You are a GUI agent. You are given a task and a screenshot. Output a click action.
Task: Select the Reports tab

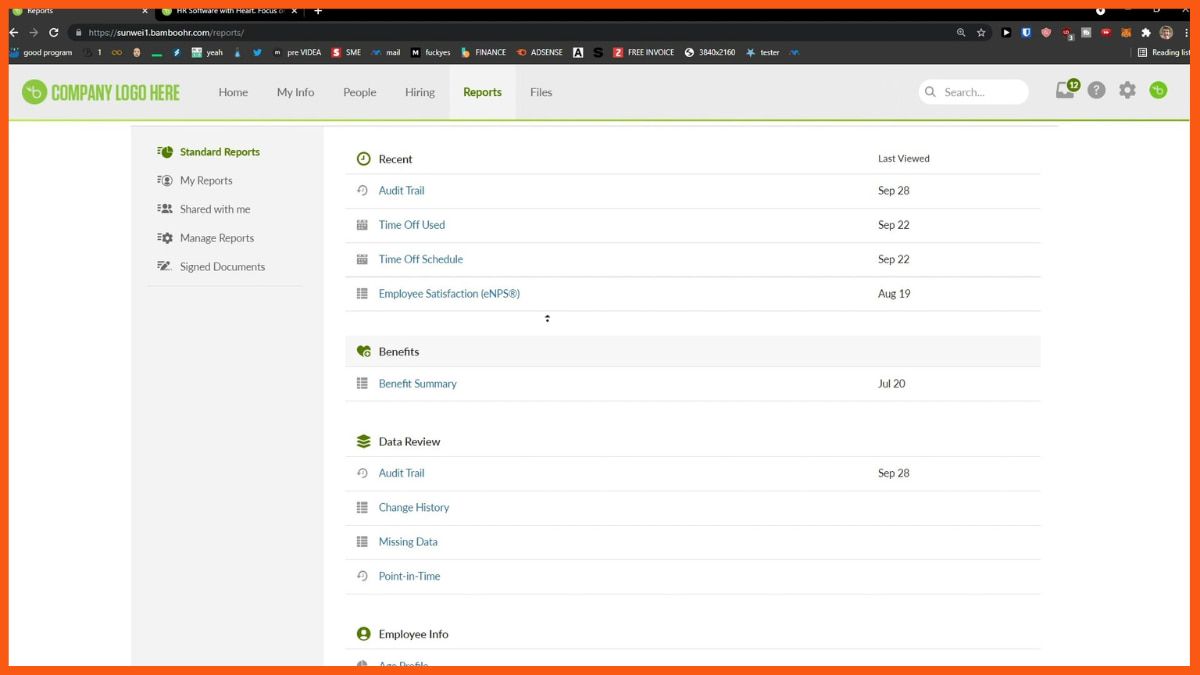click(482, 92)
